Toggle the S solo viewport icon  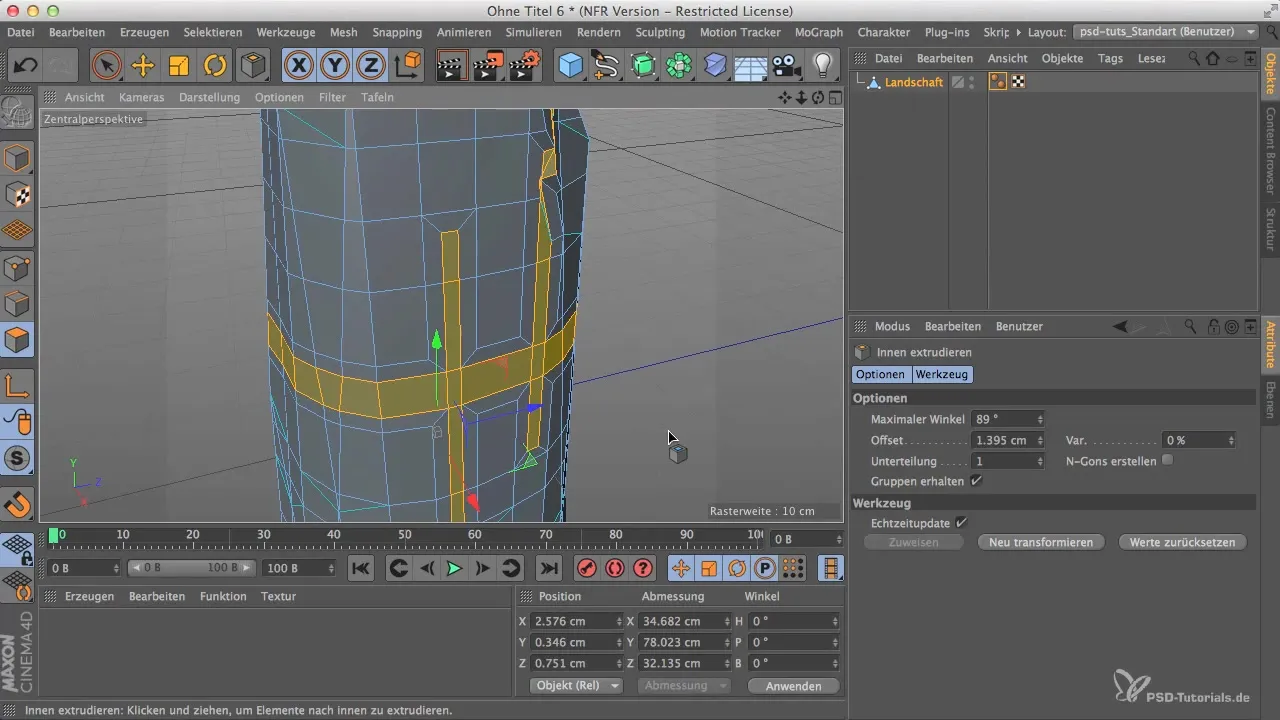click(x=18, y=459)
